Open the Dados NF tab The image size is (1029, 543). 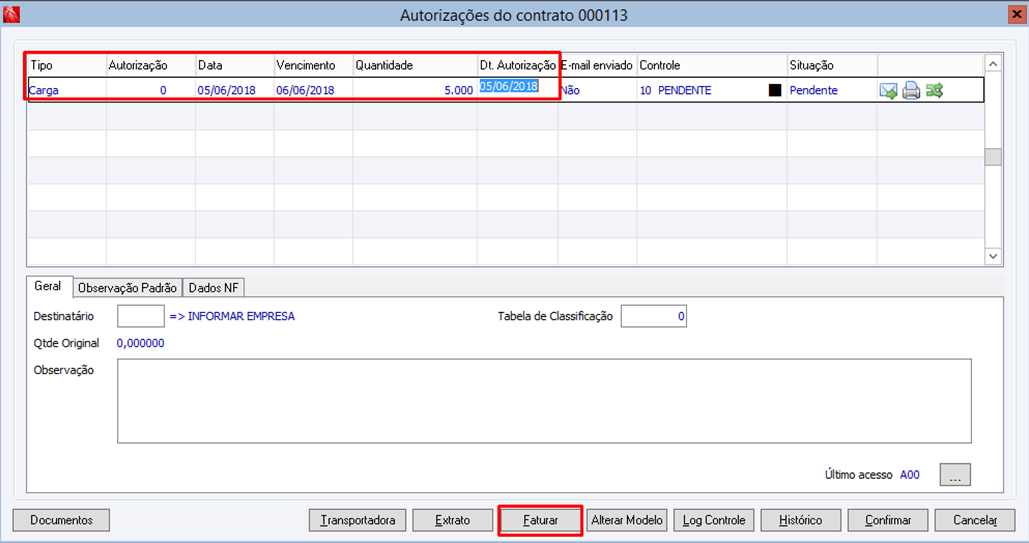point(213,288)
